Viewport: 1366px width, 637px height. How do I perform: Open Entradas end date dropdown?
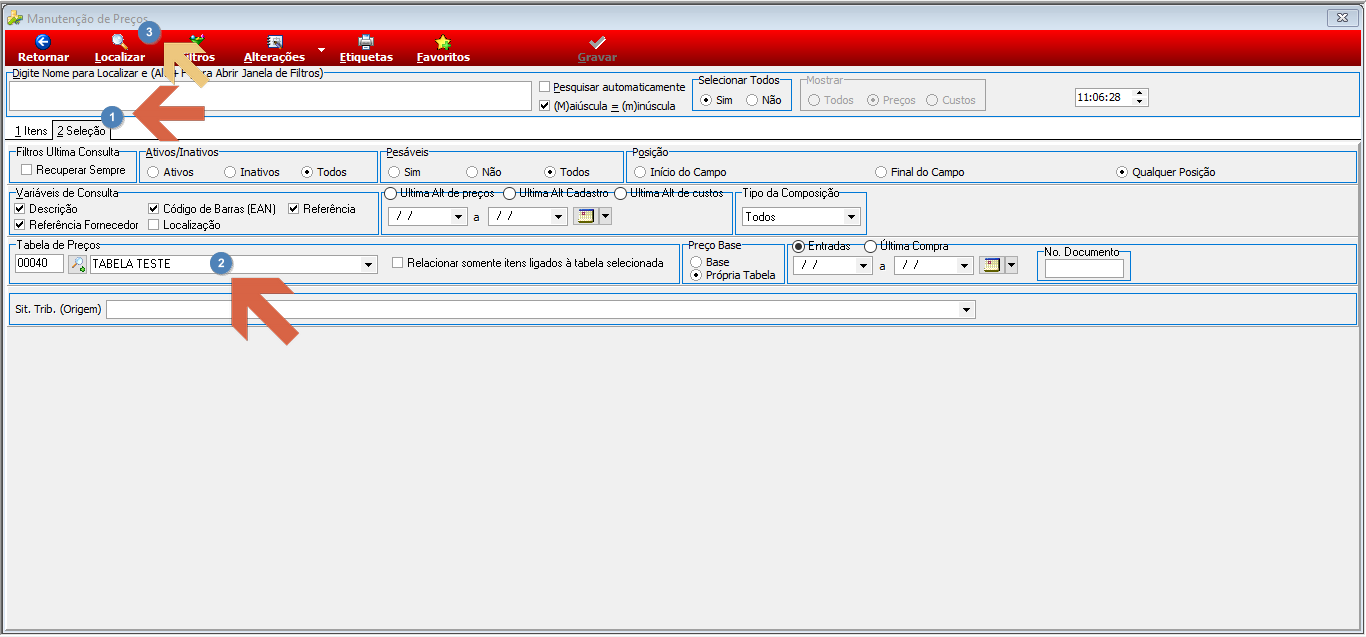point(965,265)
